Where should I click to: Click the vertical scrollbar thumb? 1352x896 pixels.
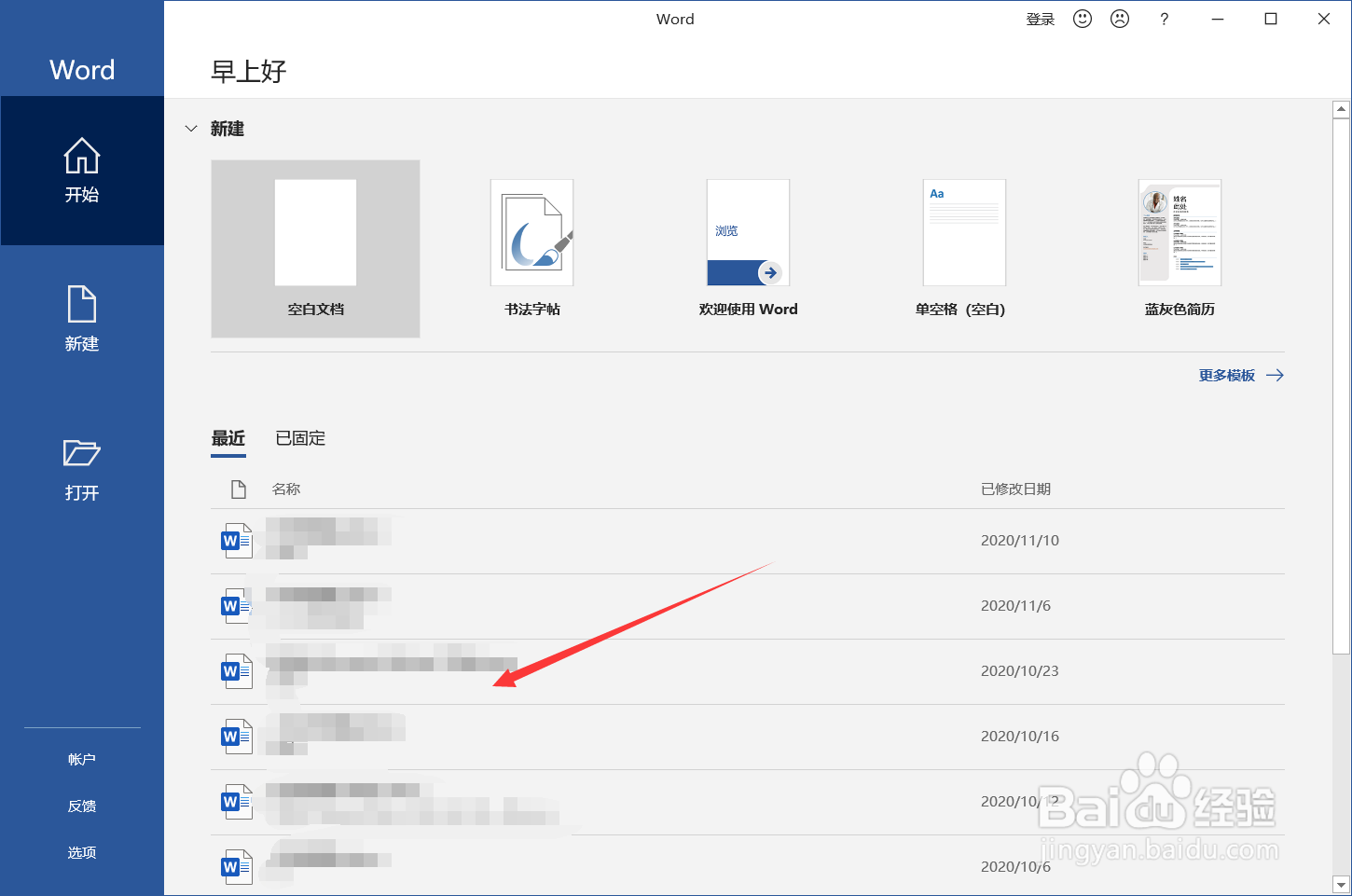tap(1342, 386)
